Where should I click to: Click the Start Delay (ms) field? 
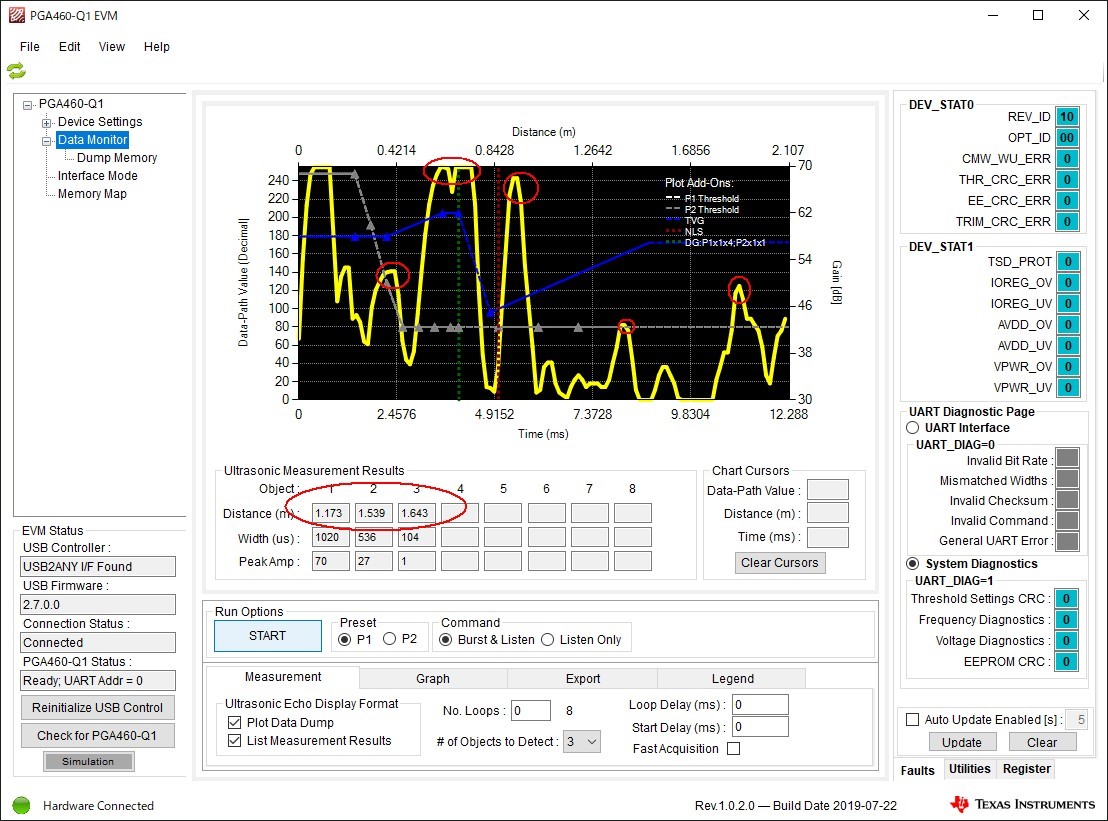760,727
